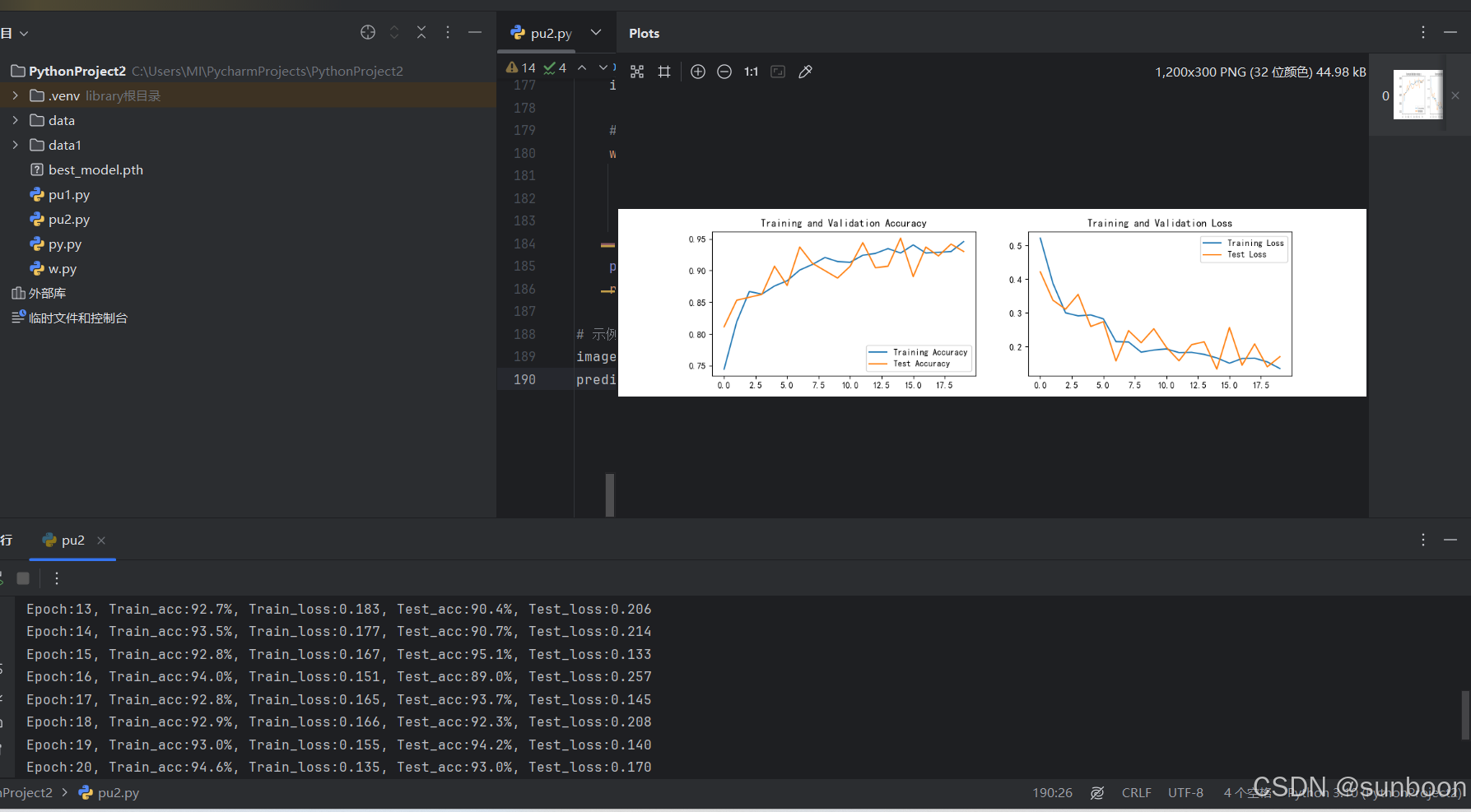The width and height of the screenshot is (1471, 812).
Task: Toggle next highlighted problem arrow
Action: coord(603,67)
